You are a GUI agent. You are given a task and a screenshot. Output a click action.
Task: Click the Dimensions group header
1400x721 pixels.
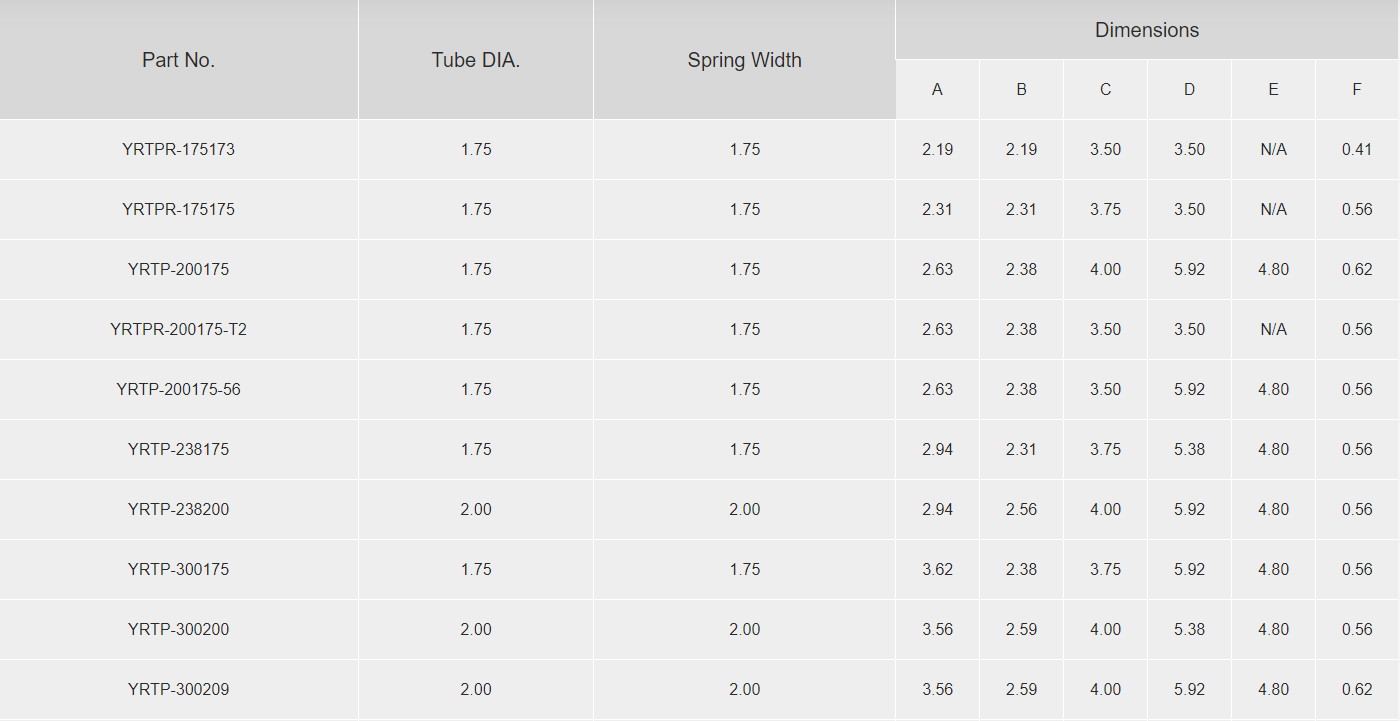(x=1147, y=30)
